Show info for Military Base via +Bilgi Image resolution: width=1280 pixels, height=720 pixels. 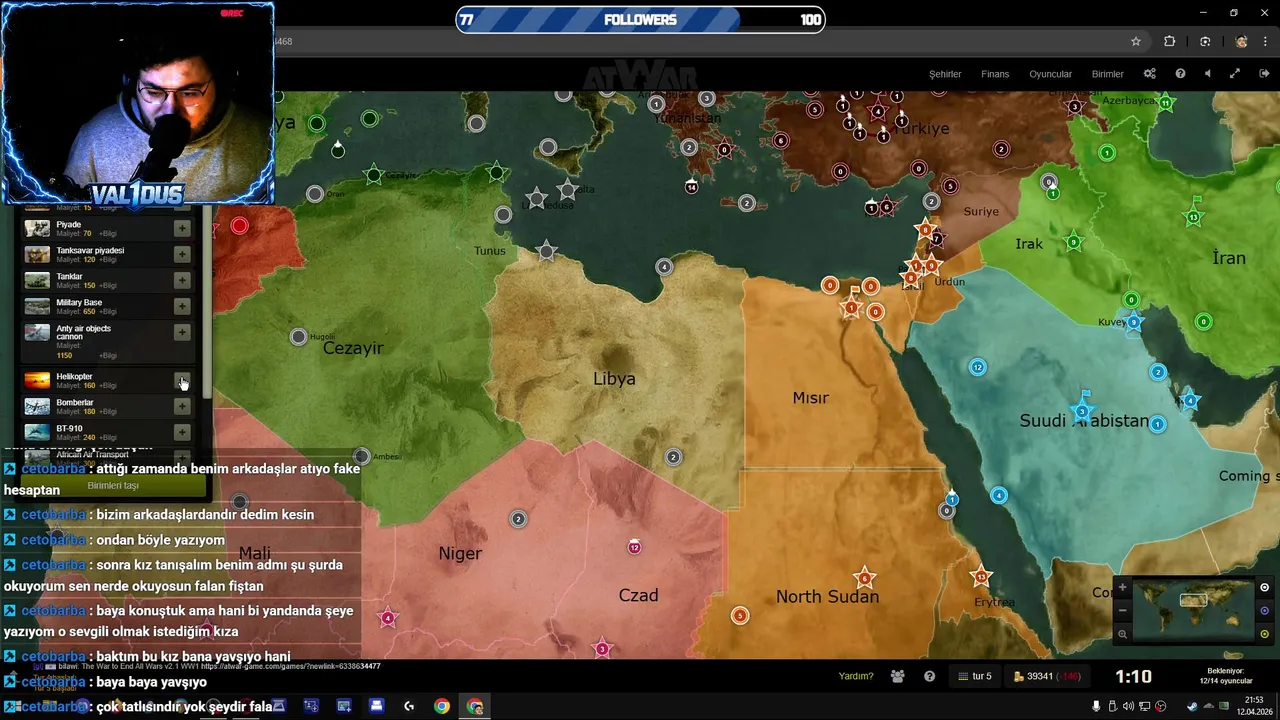tap(108, 312)
